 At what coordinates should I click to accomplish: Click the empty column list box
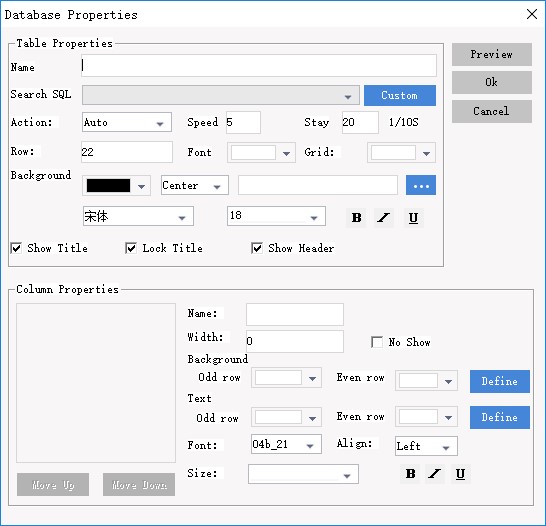[x=96, y=383]
